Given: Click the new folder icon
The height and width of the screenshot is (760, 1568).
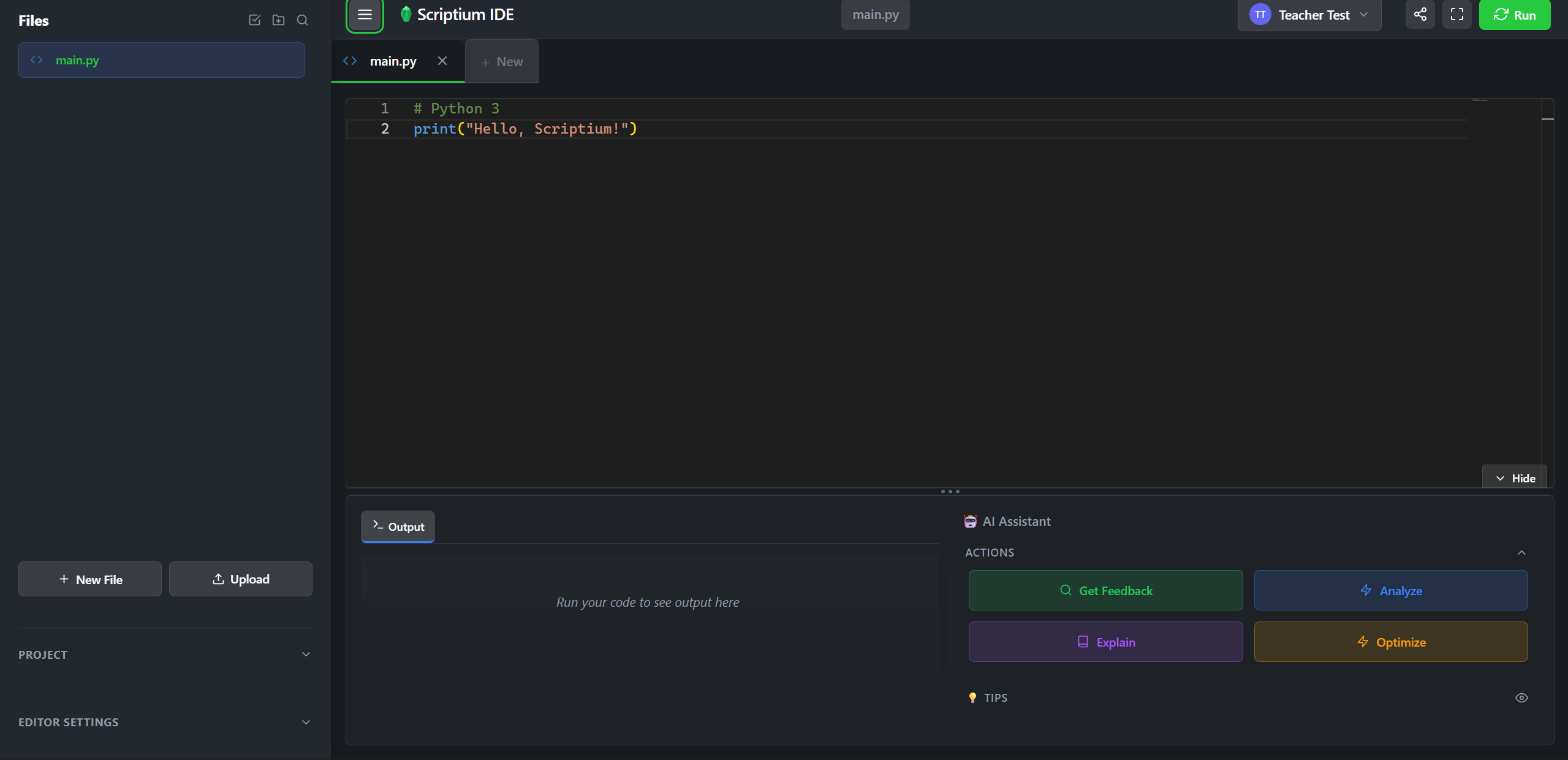Looking at the screenshot, I should [x=278, y=20].
